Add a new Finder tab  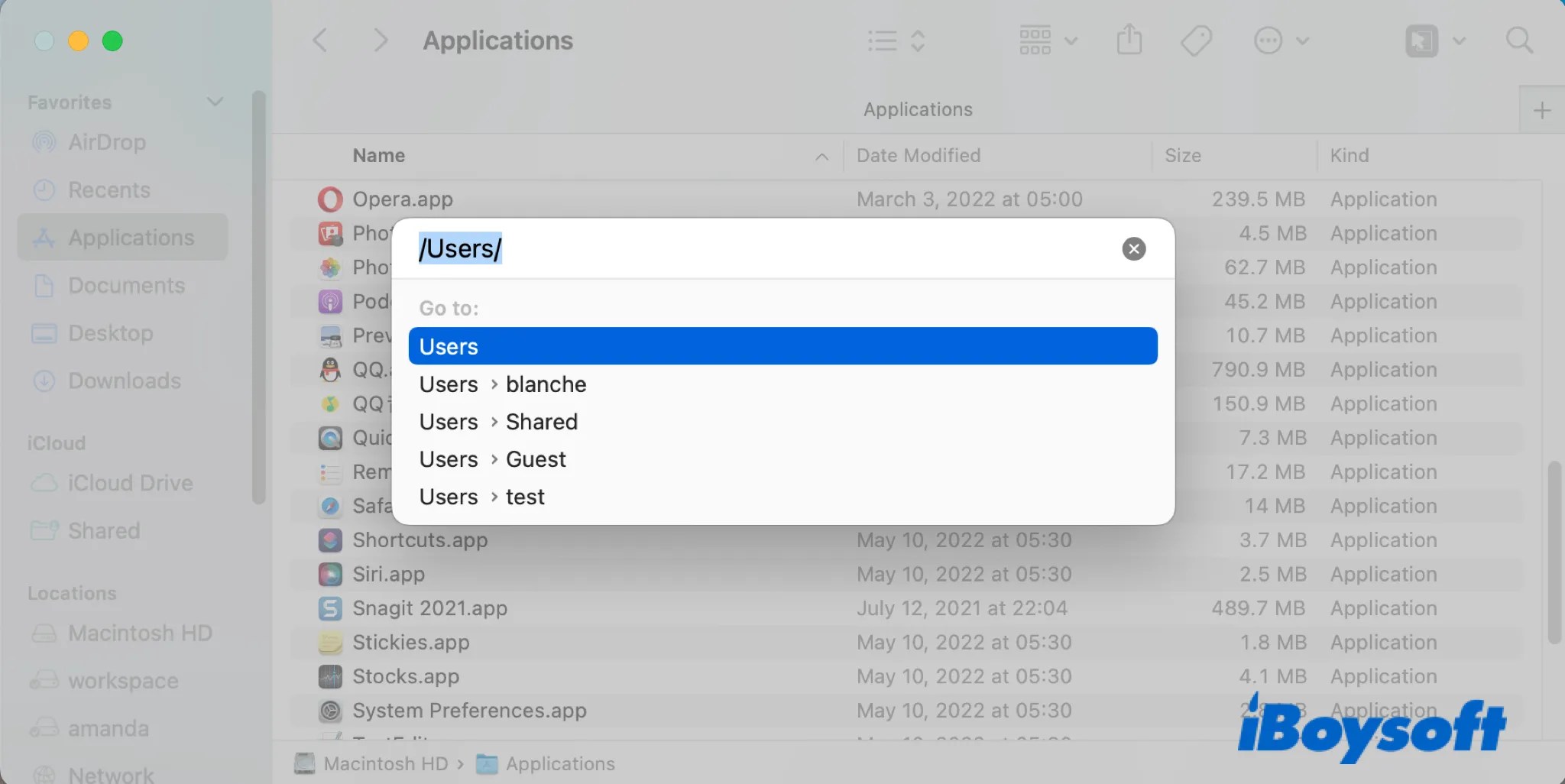pyautogui.click(x=1542, y=110)
